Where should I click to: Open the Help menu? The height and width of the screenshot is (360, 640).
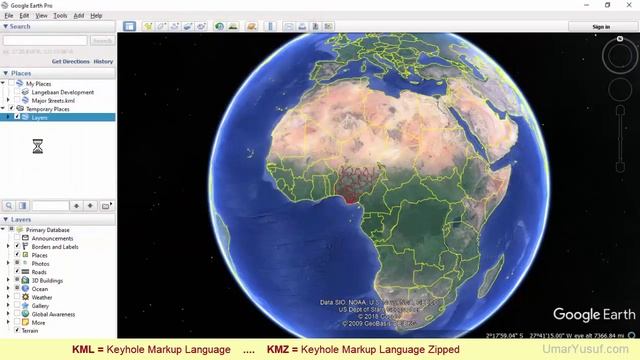(96, 16)
